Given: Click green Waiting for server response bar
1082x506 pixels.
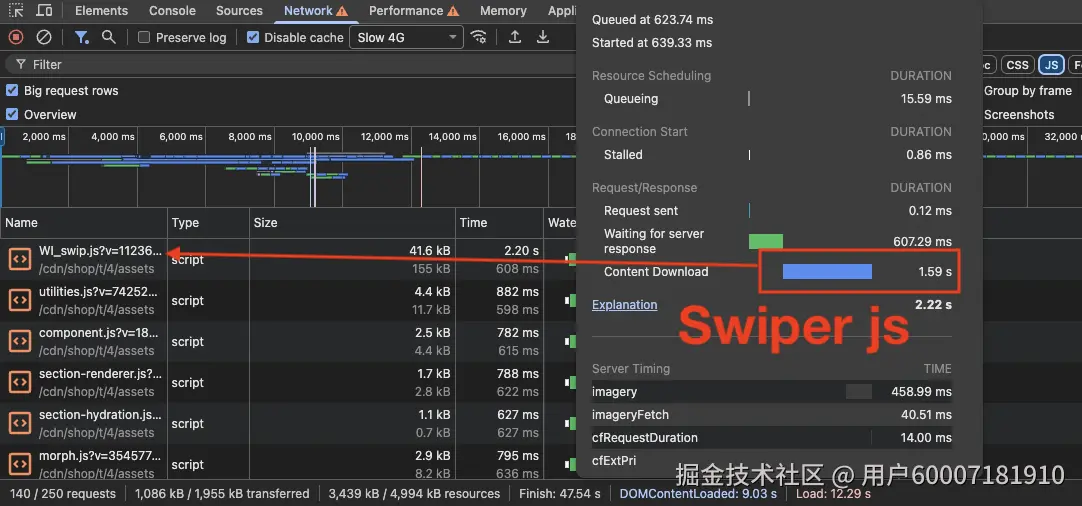Looking at the screenshot, I should [x=766, y=241].
